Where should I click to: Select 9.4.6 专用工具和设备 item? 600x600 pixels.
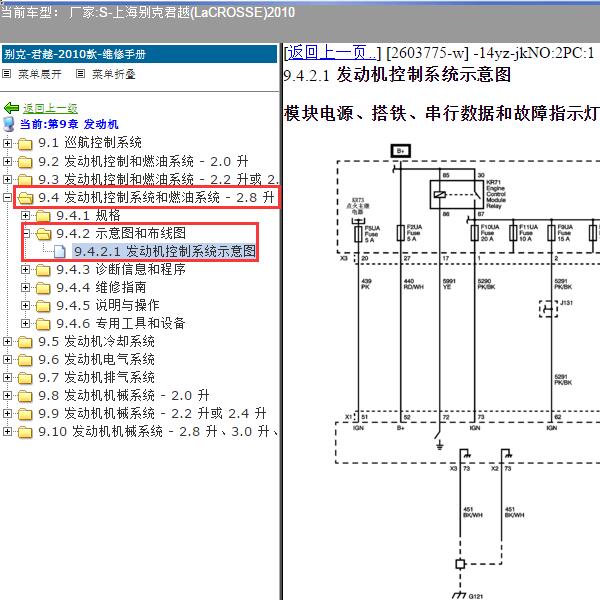point(121,323)
